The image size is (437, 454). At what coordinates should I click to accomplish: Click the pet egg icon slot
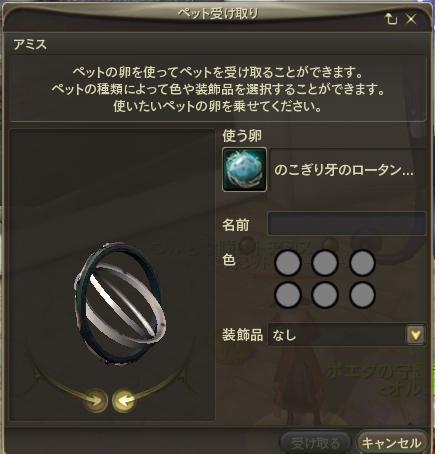pos(244,169)
